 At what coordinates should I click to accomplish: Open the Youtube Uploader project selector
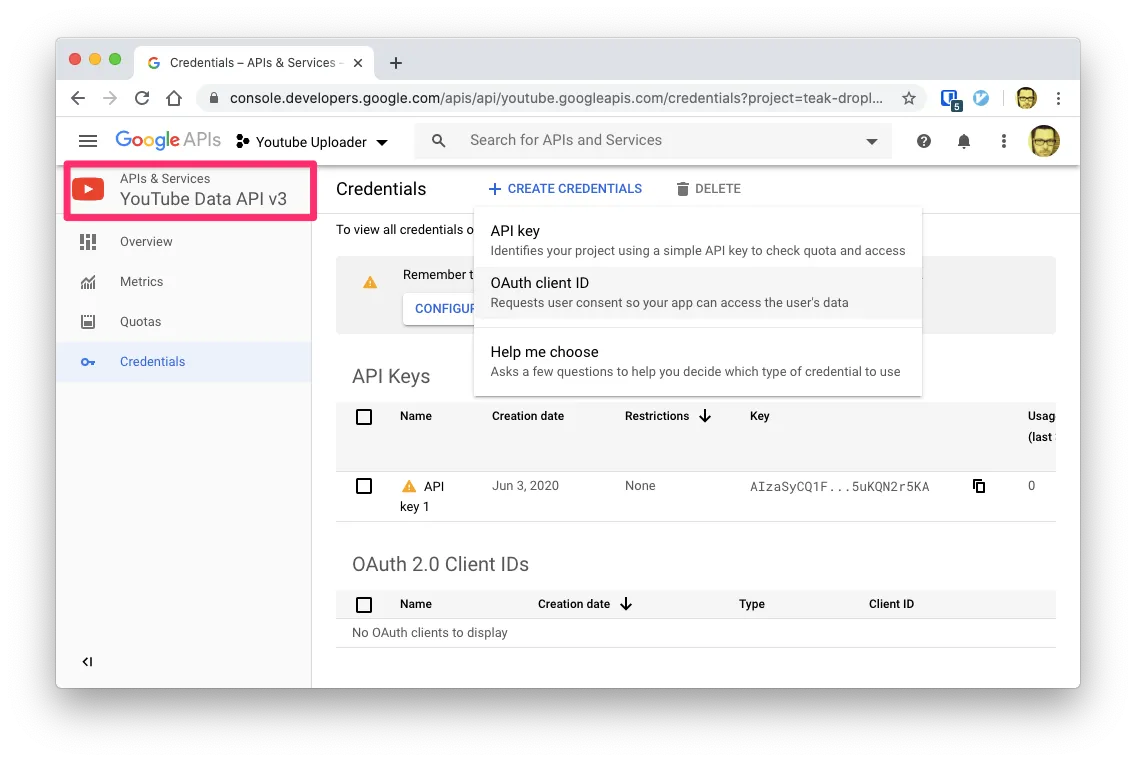pos(312,142)
